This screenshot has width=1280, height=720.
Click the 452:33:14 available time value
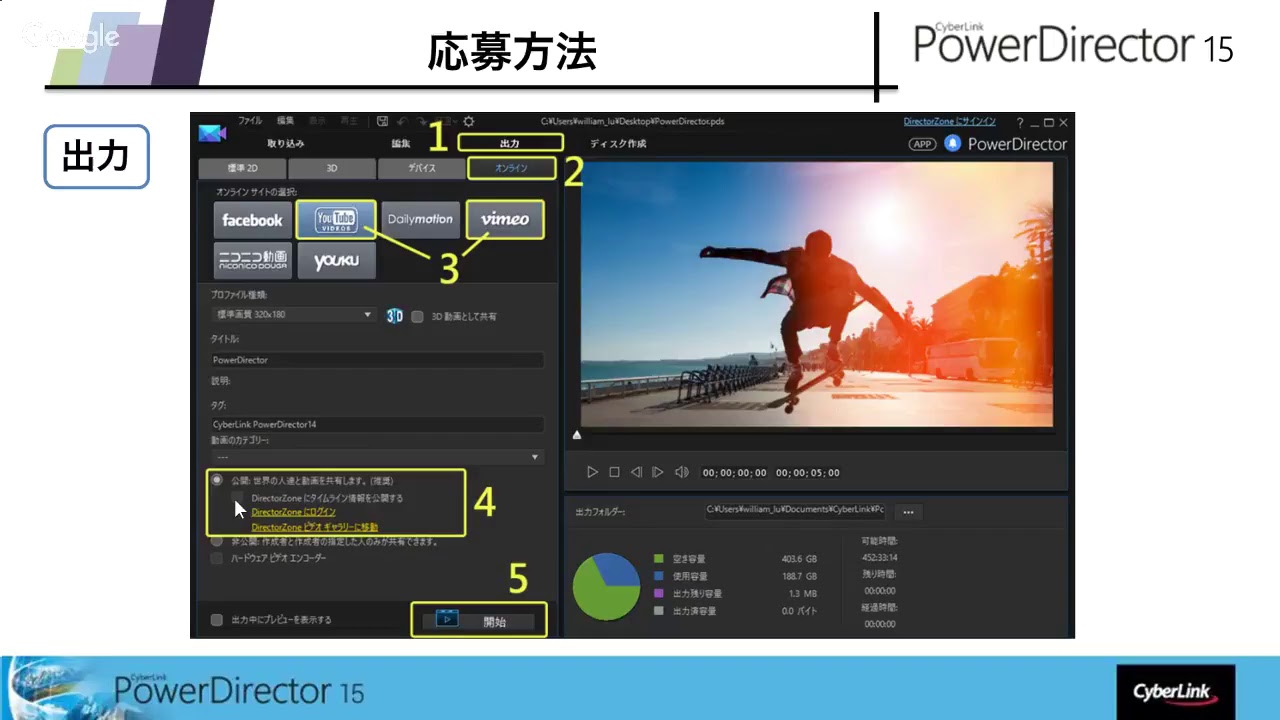pos(879,557)
